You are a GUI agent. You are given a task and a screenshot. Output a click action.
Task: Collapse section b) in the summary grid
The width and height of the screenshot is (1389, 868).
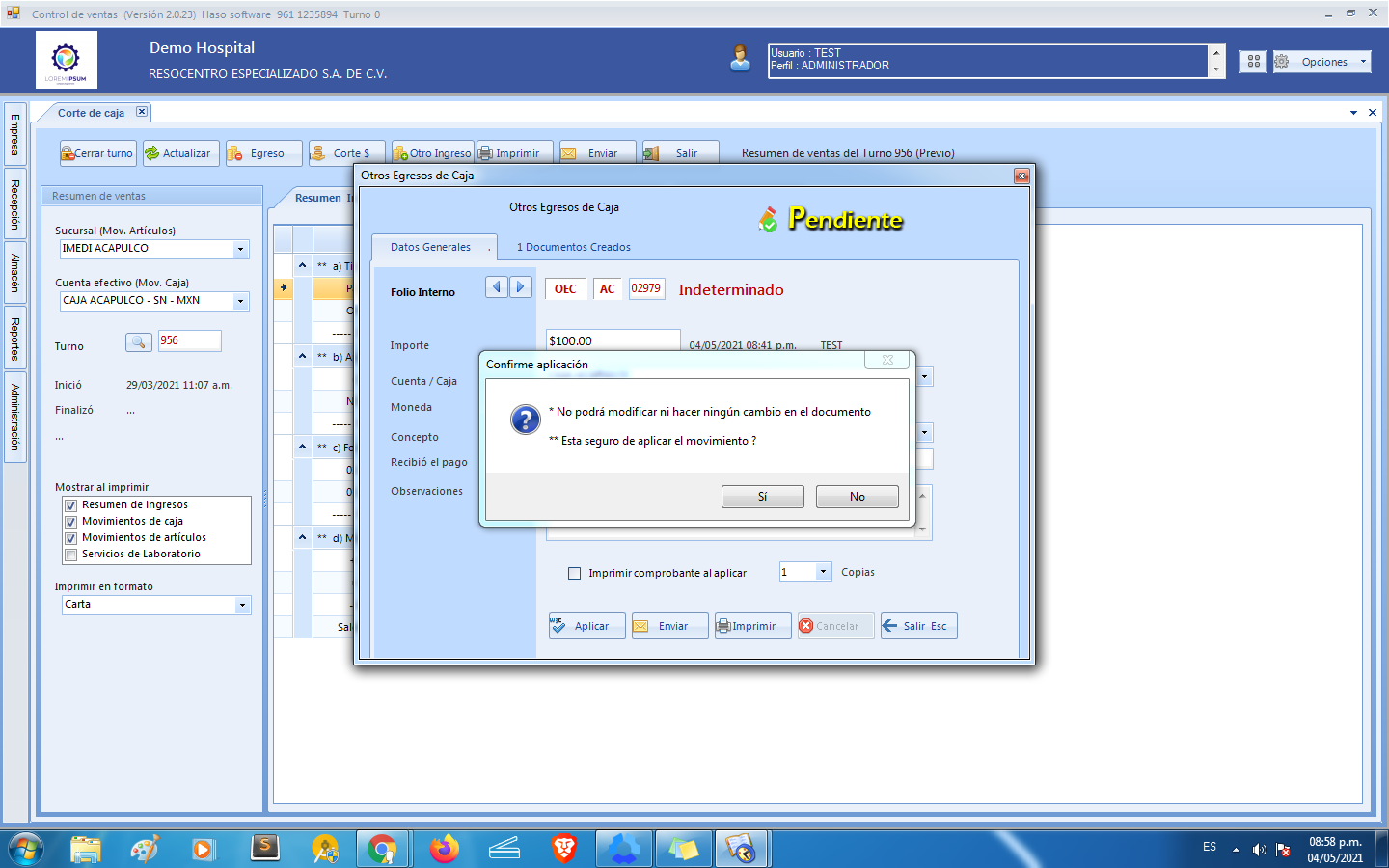pos(302,356)
